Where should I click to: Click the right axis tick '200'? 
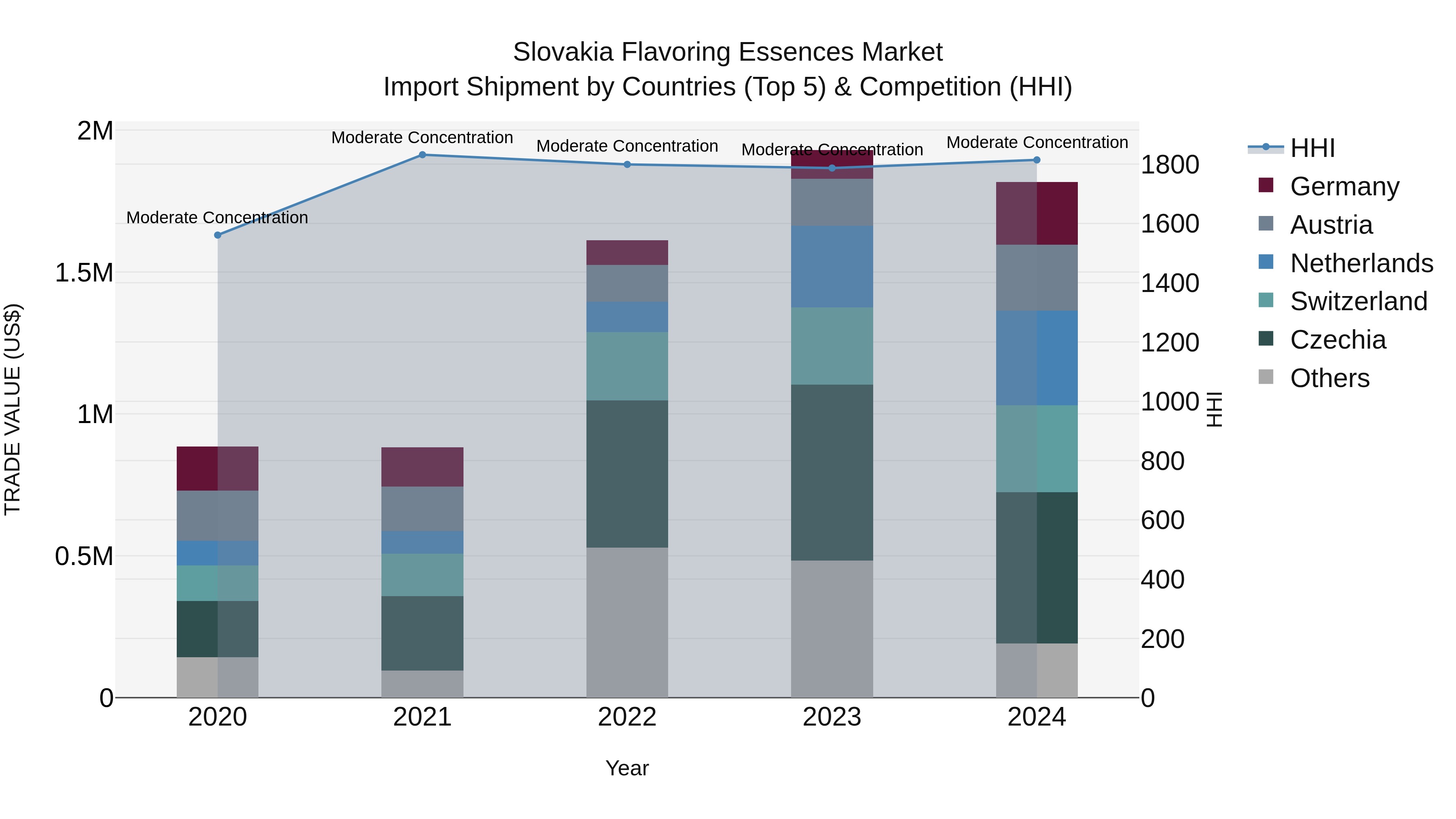click(x=1163, y=639)
